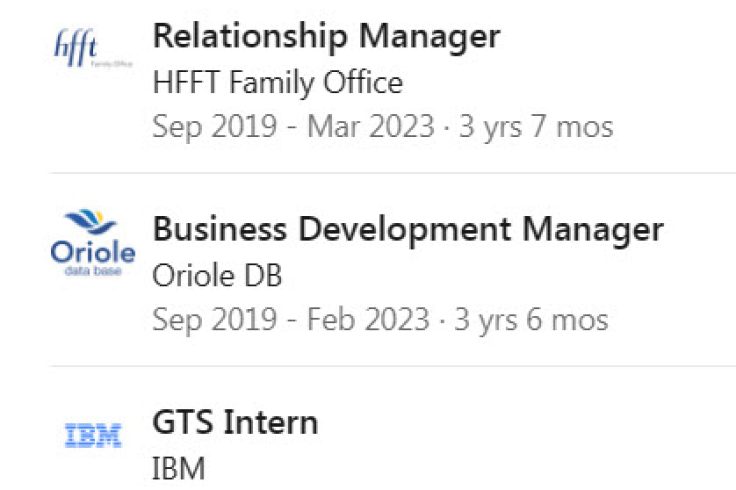Click the HFFT Family Office company name

coord(278,83)
